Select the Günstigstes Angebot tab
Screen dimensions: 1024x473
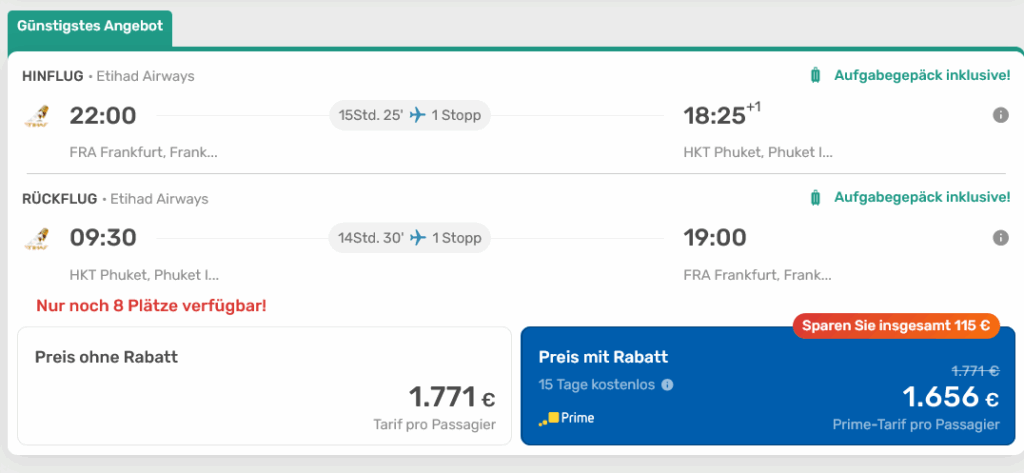tap(90, 27)
